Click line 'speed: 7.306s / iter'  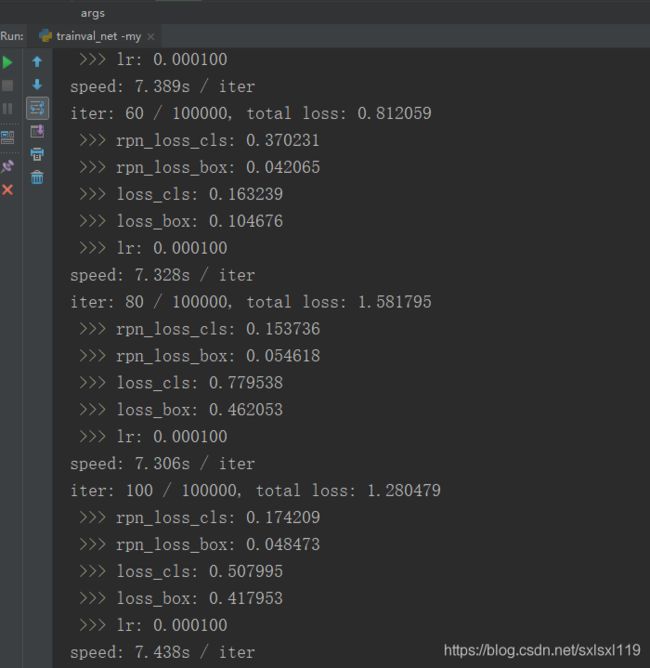click(162, 464)
